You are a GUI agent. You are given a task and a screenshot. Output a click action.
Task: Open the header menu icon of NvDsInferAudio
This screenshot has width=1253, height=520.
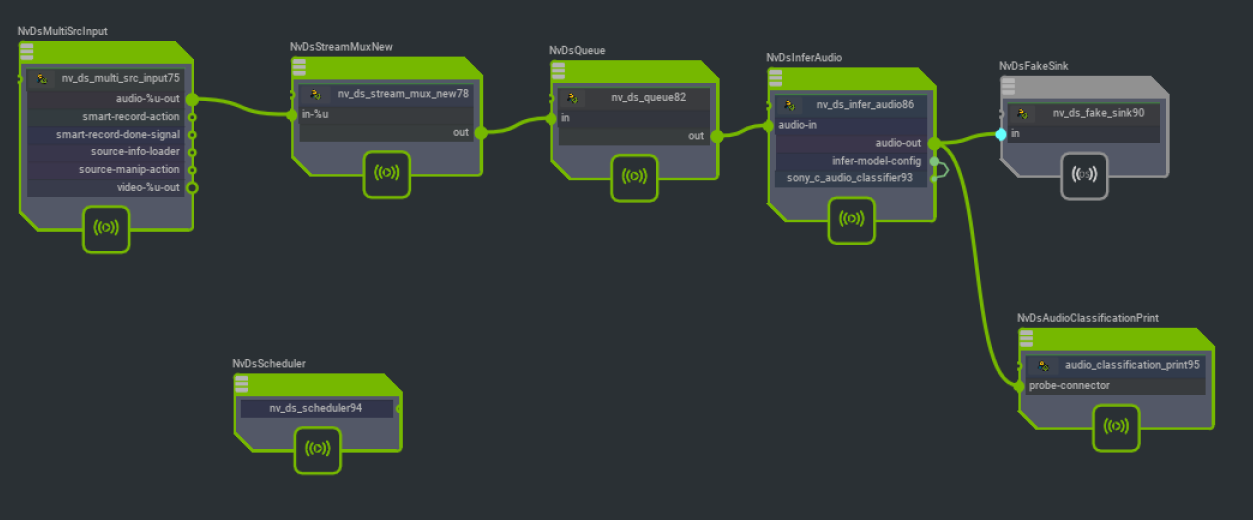[775, 79]
